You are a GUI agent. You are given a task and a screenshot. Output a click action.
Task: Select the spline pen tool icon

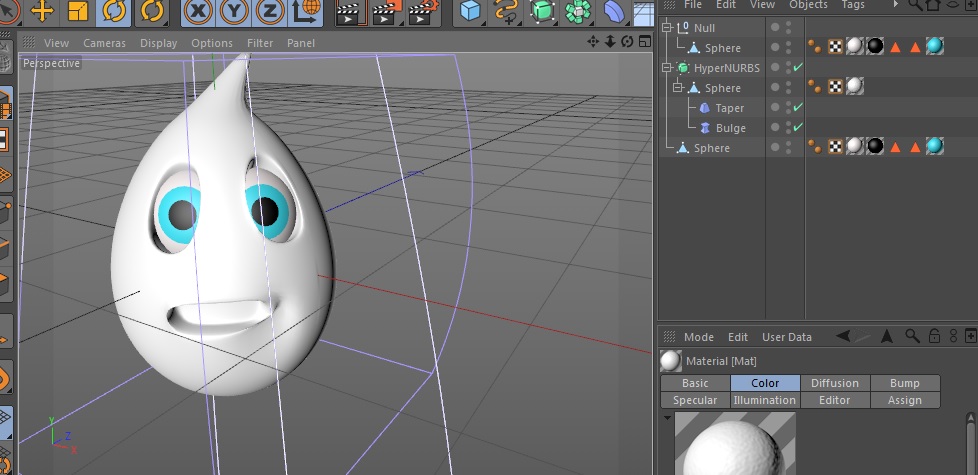pos(506,11)
